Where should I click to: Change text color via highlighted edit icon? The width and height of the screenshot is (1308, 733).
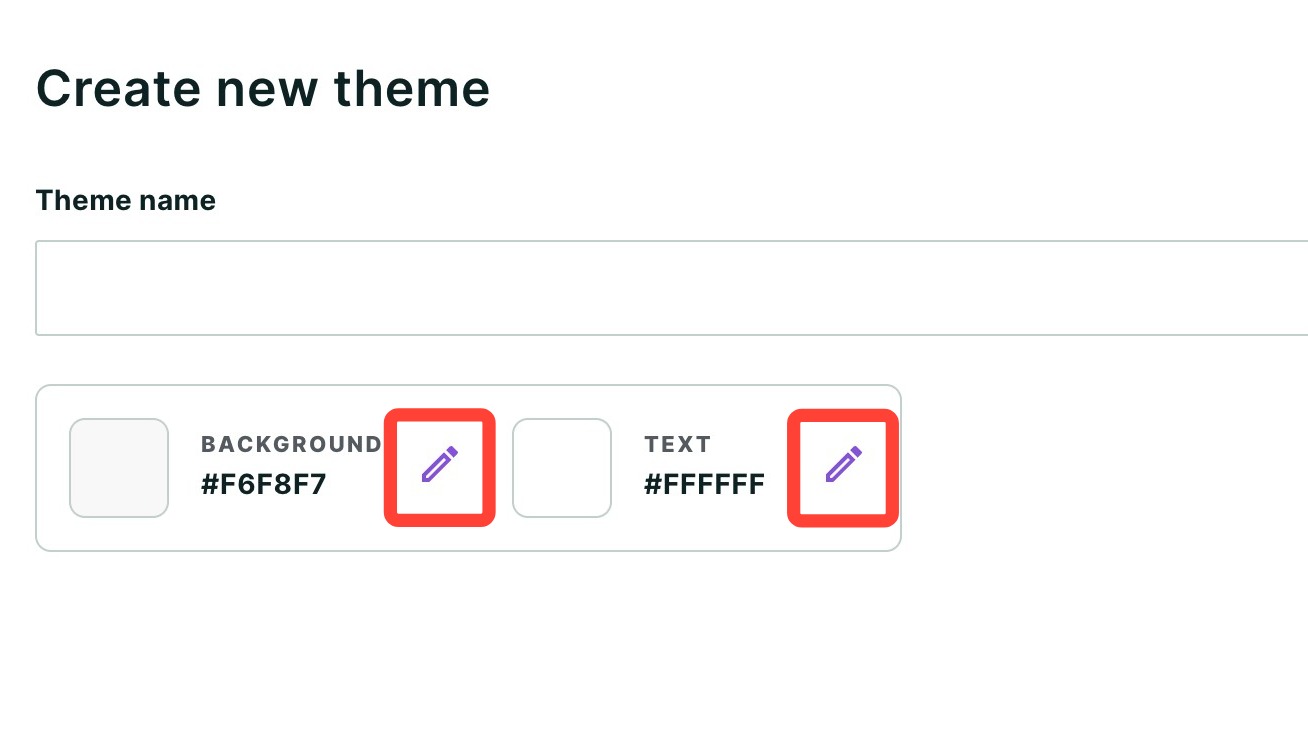(x=843, y=466)
